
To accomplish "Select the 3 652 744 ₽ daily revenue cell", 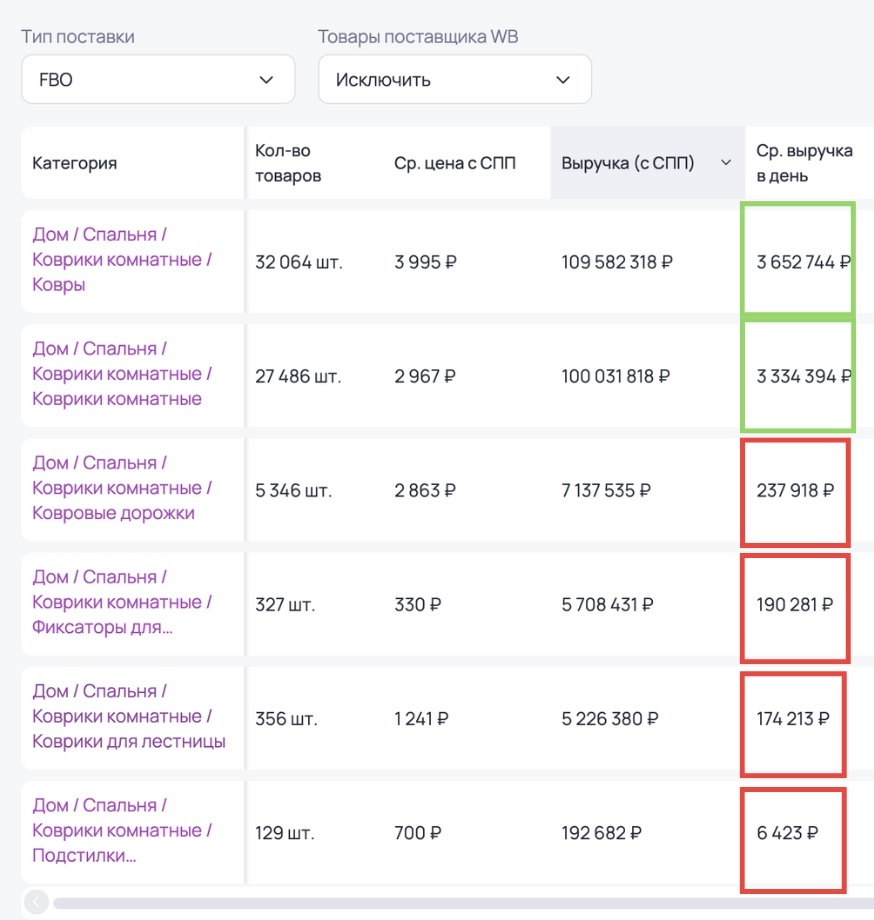I will pyautogui.click(x=803, y=263).
